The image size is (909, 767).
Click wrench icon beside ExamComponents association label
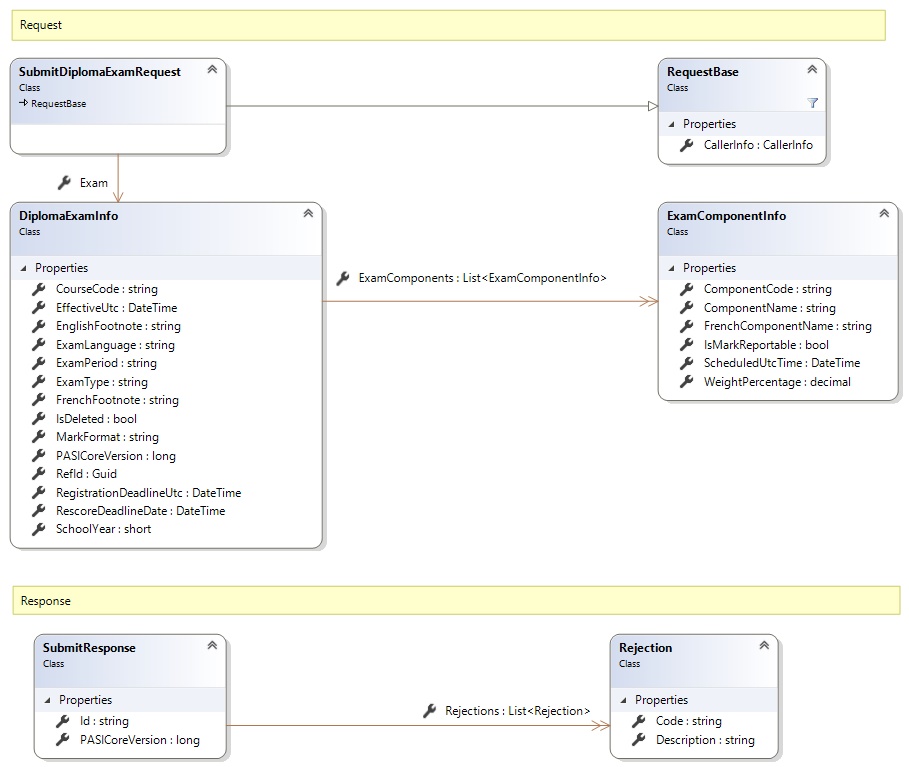pyautogui.click(x=342, y=278)
